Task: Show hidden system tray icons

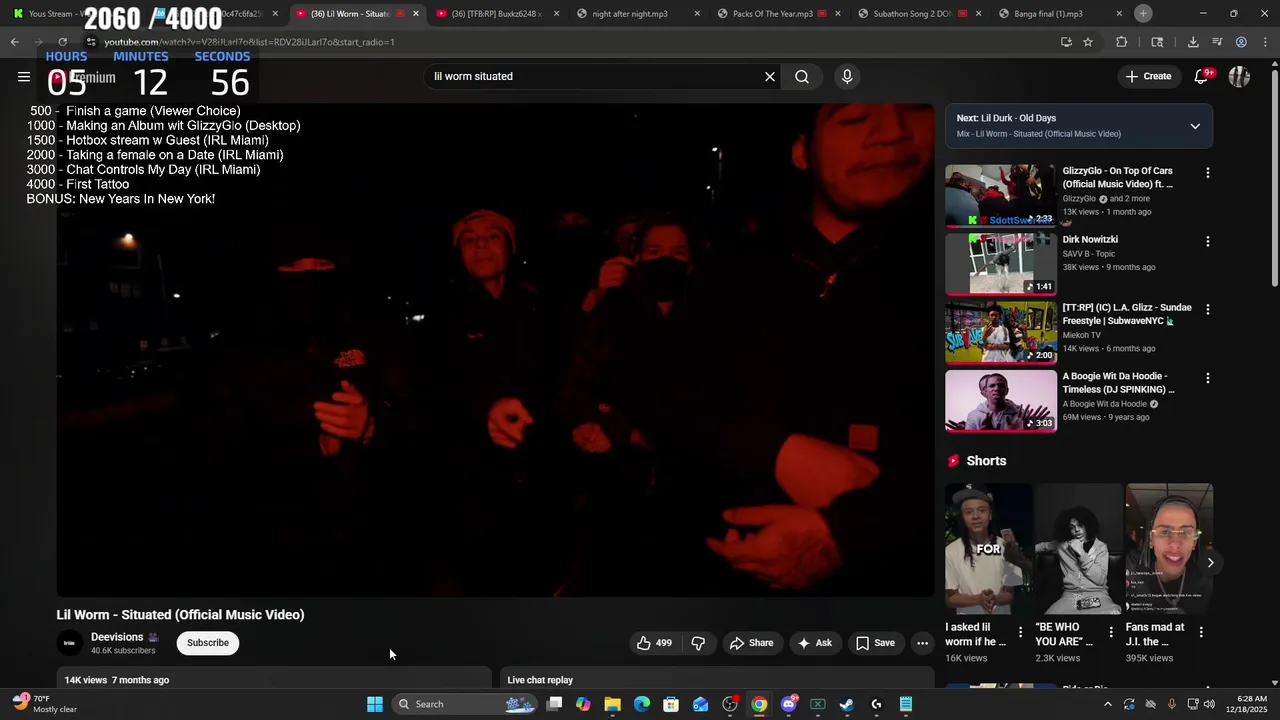Action: coord(1108,704)
